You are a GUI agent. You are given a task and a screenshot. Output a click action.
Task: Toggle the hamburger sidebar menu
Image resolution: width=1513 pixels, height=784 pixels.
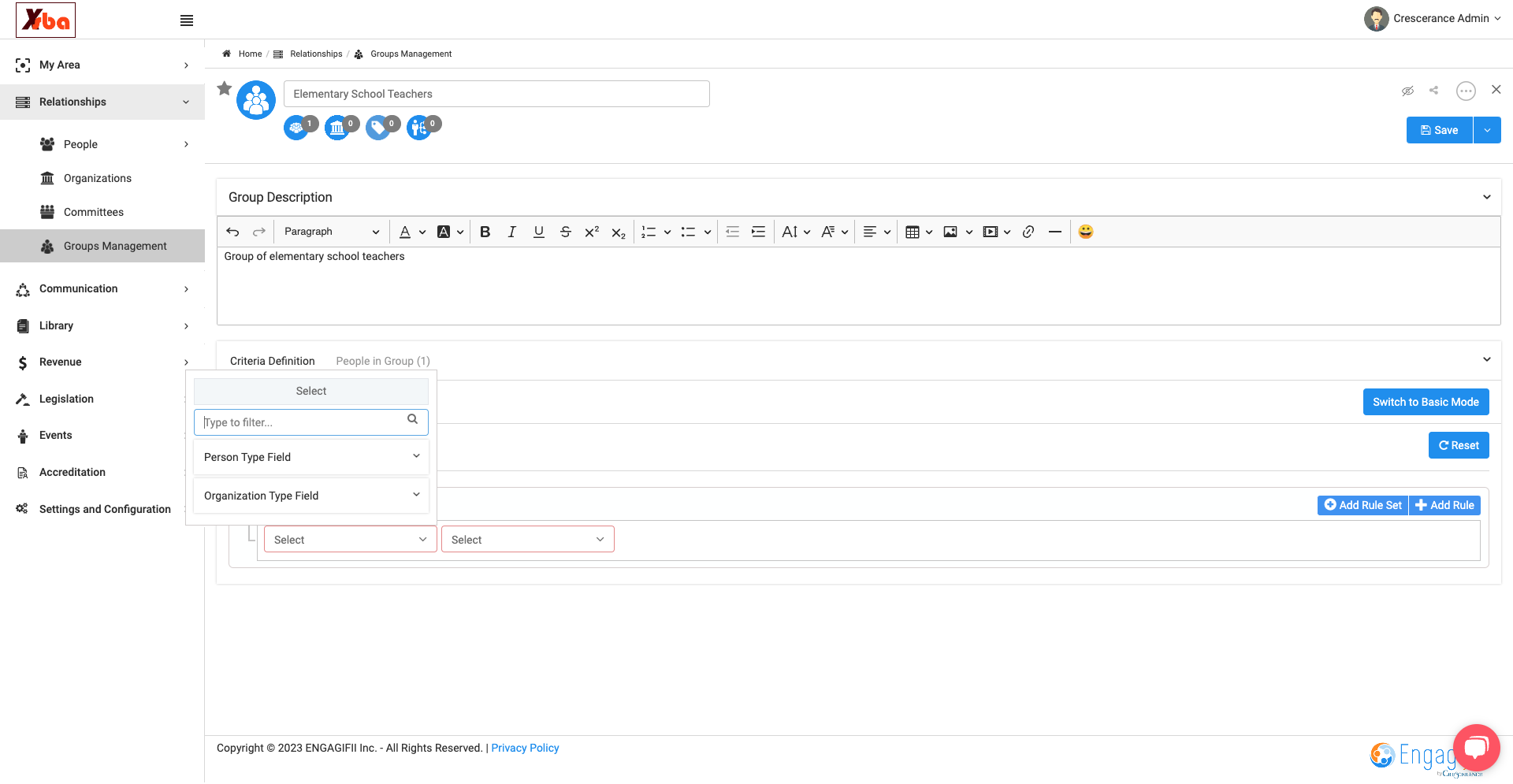(x=187, y=20)
